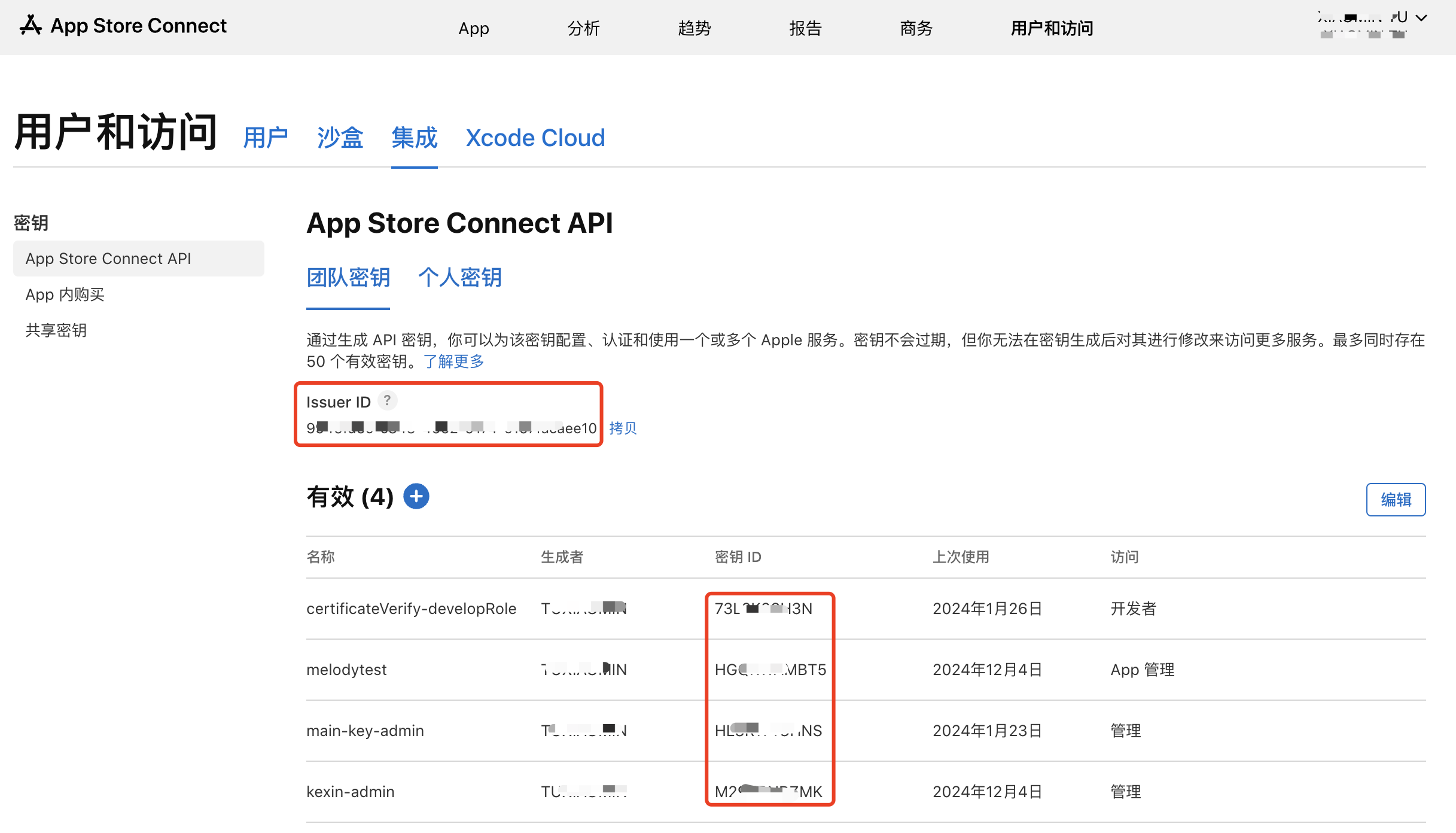The width and height of the screenshot is (1456, 833).
Task: Expand the account dropdown chevron at top right
Action: (x=1421, y=18)
